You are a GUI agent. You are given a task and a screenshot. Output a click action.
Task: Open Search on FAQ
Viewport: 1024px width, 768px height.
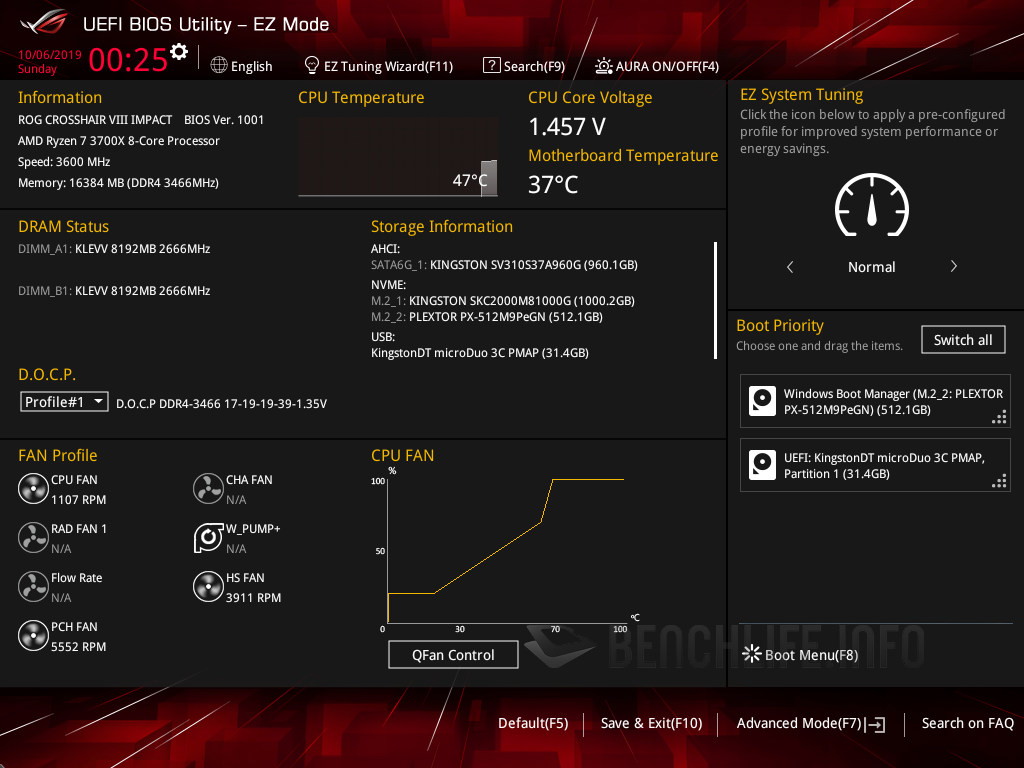968,723
